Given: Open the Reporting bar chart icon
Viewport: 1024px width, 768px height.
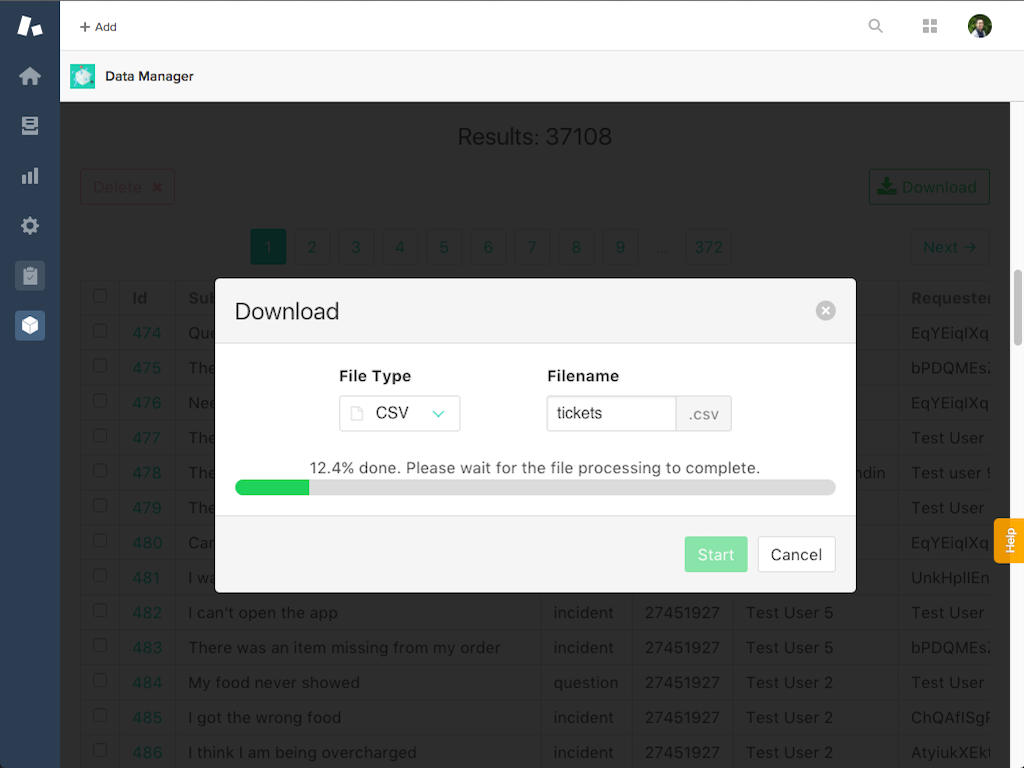Looking at the screenshot, I should (30, 176).
